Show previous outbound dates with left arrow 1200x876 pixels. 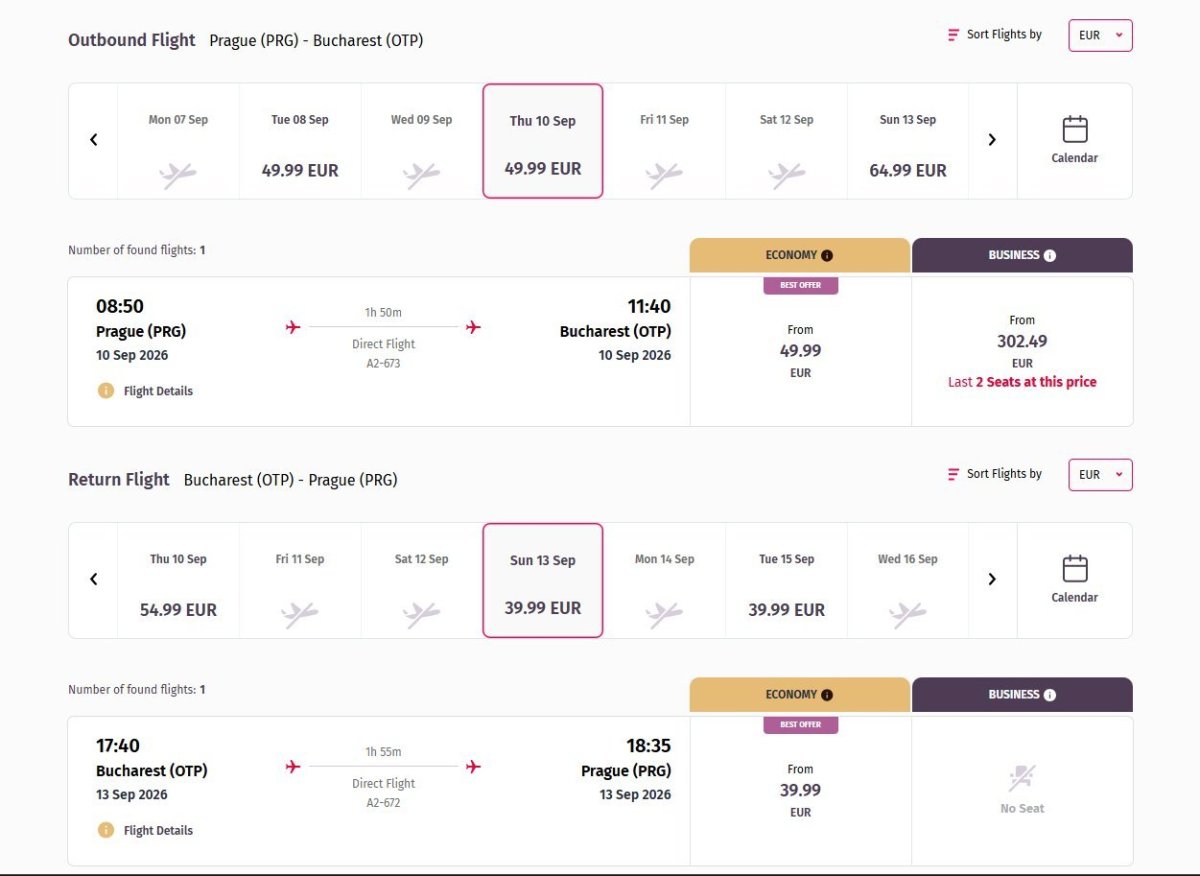coord(94,140)
